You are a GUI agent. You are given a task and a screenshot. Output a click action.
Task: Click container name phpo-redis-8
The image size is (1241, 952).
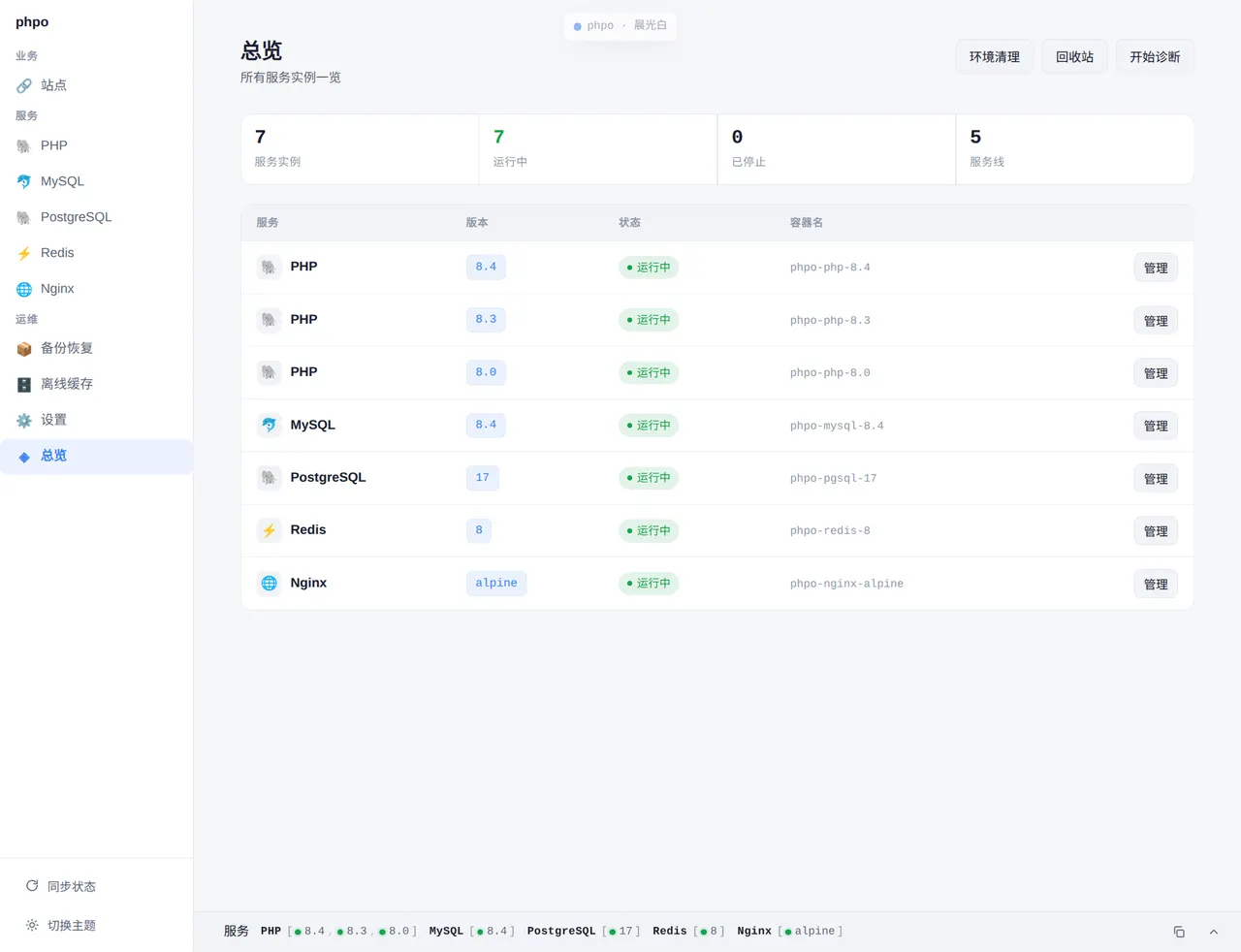click(x=830, y=530)
